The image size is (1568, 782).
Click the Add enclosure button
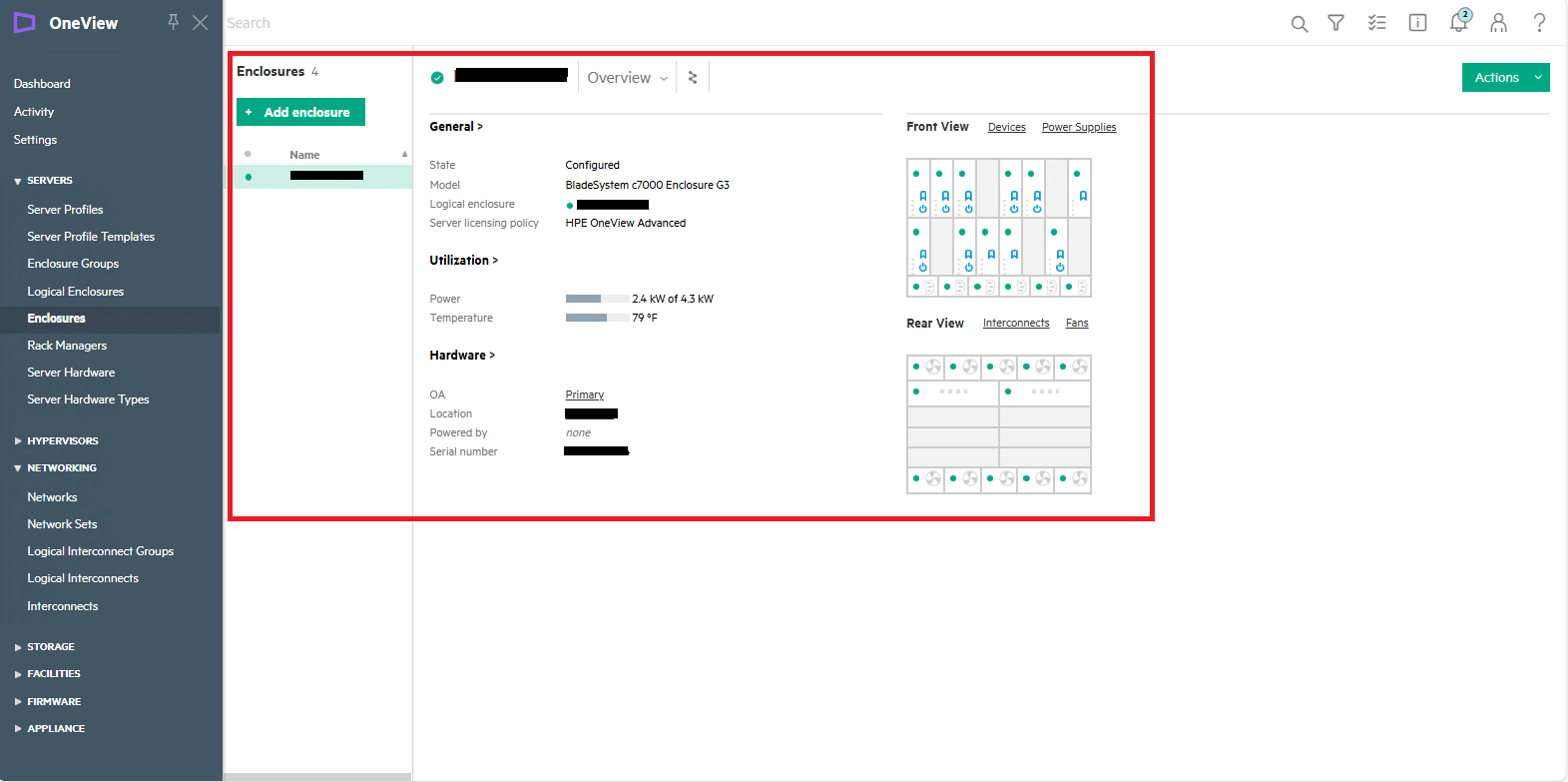tap(300, 113)
